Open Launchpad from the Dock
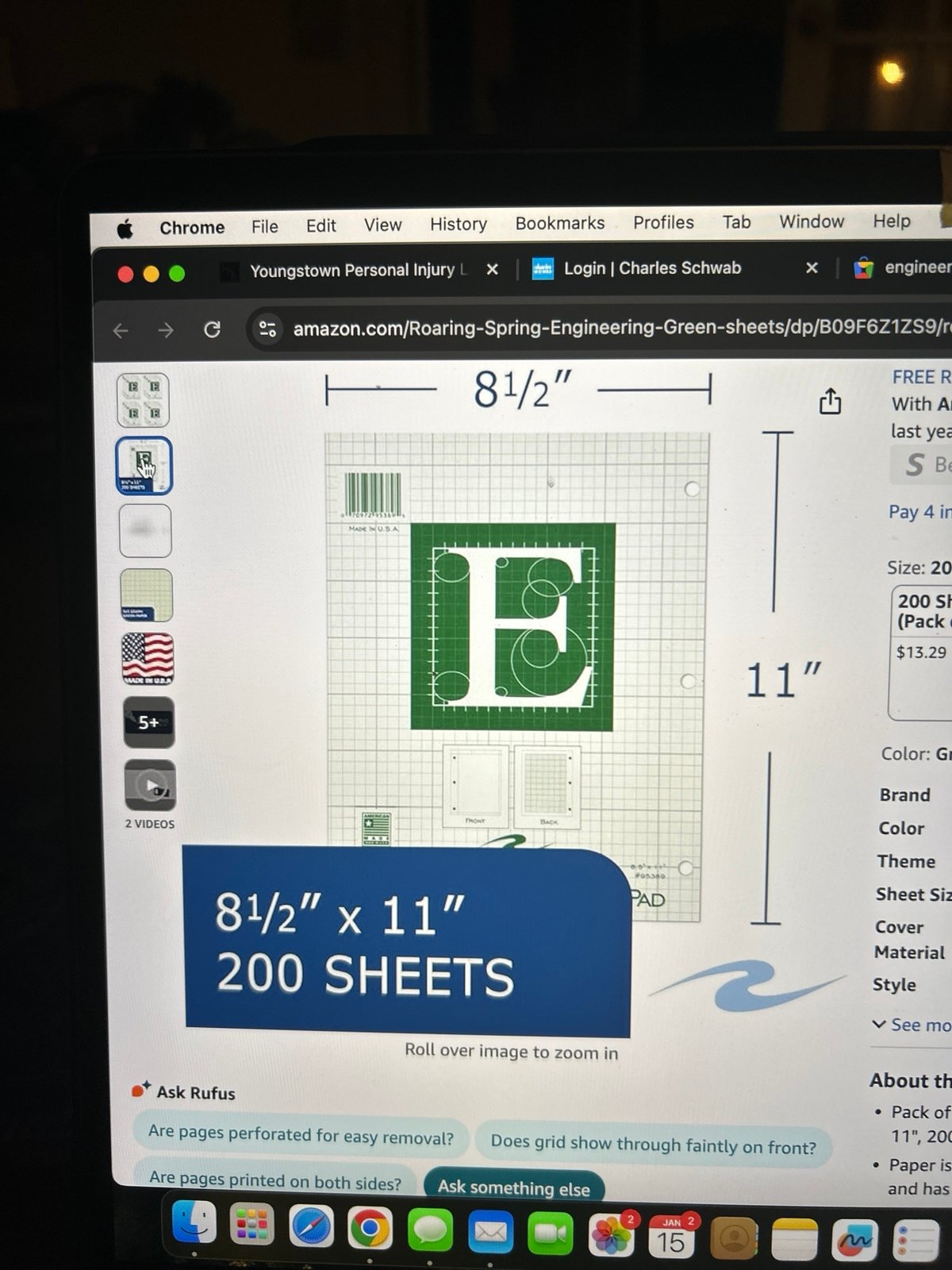Viewport: 952px width, 1270px height. [252, 1225]
